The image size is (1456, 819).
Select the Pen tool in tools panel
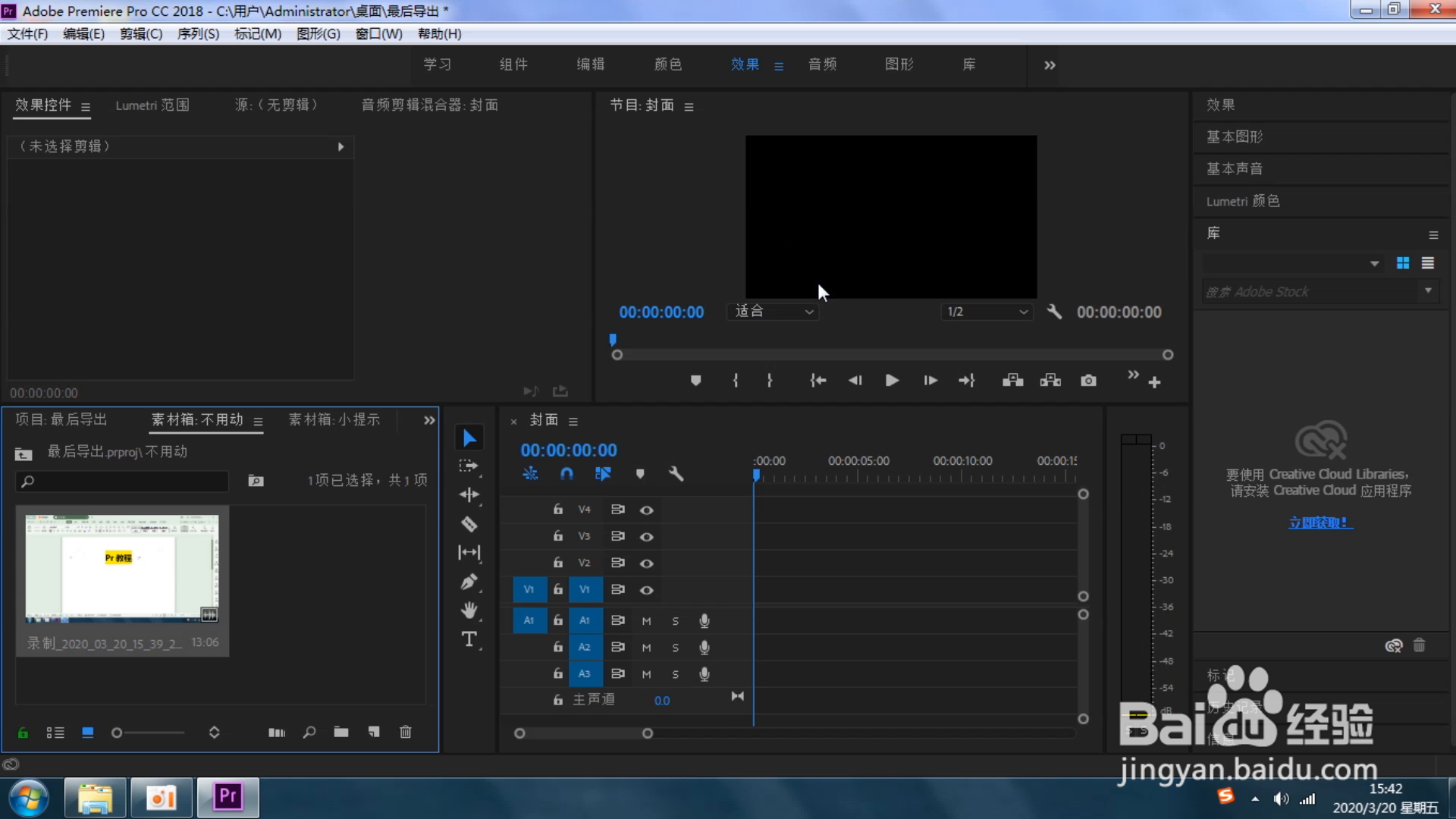click(x=469, y=582)
